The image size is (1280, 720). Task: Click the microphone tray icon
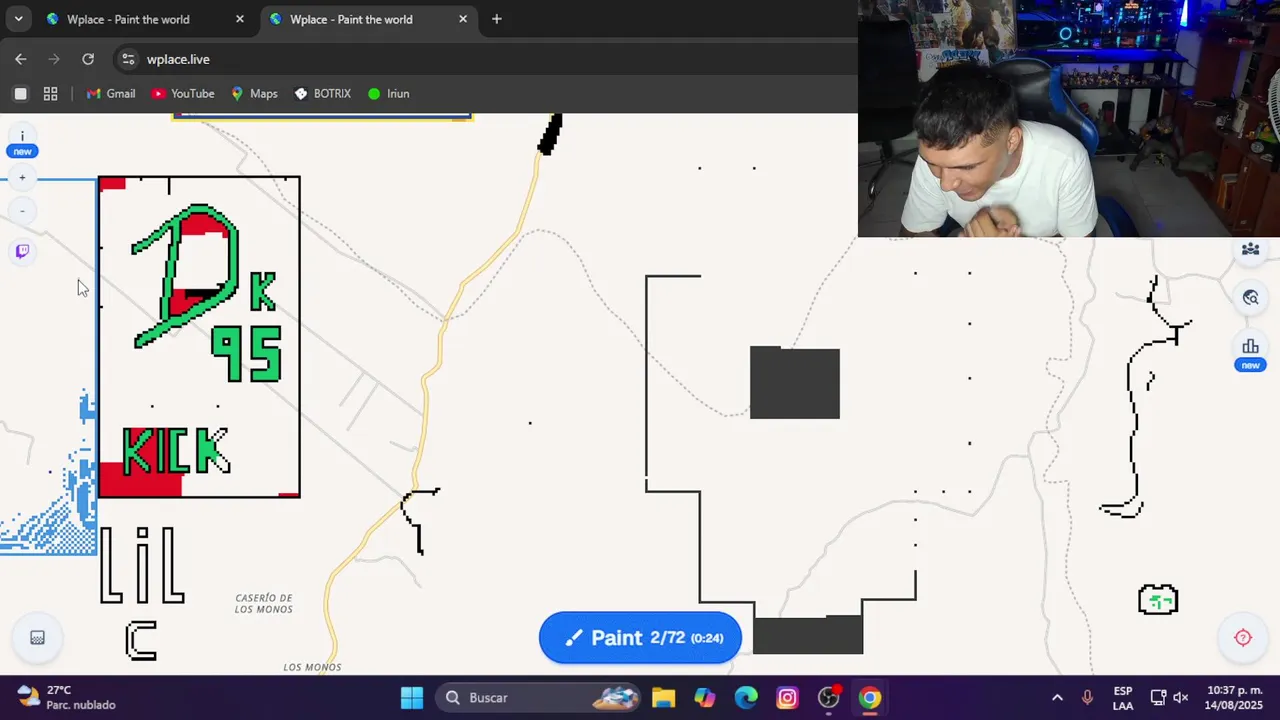coord(1087,698)
